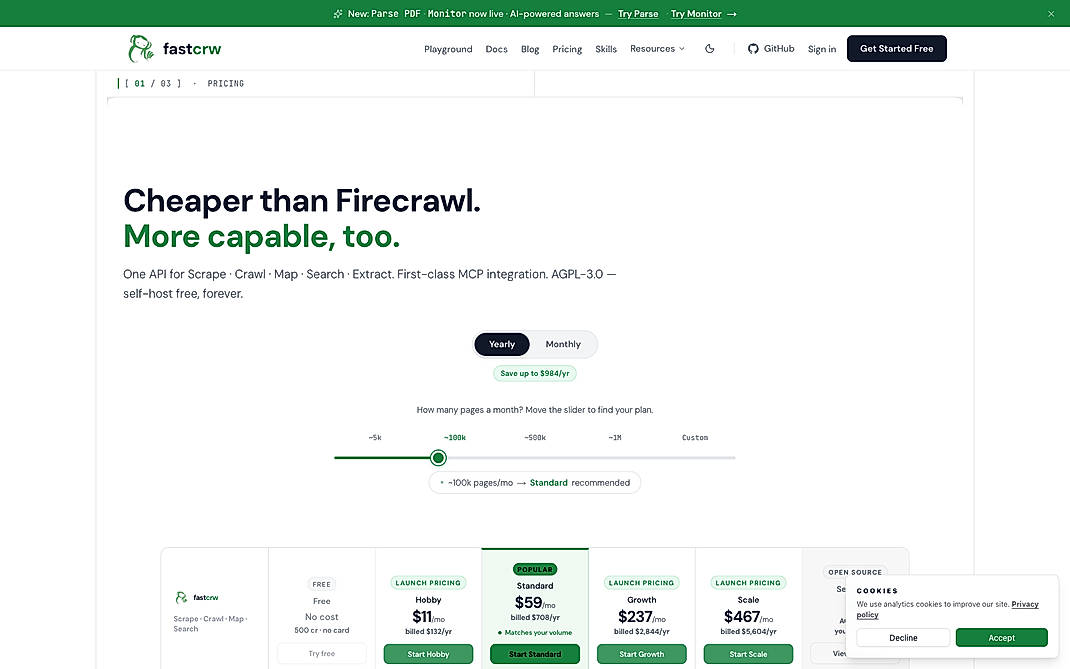1070x669 pixels.
Task: Switch billing to Yearly
Action: (502, 344)
